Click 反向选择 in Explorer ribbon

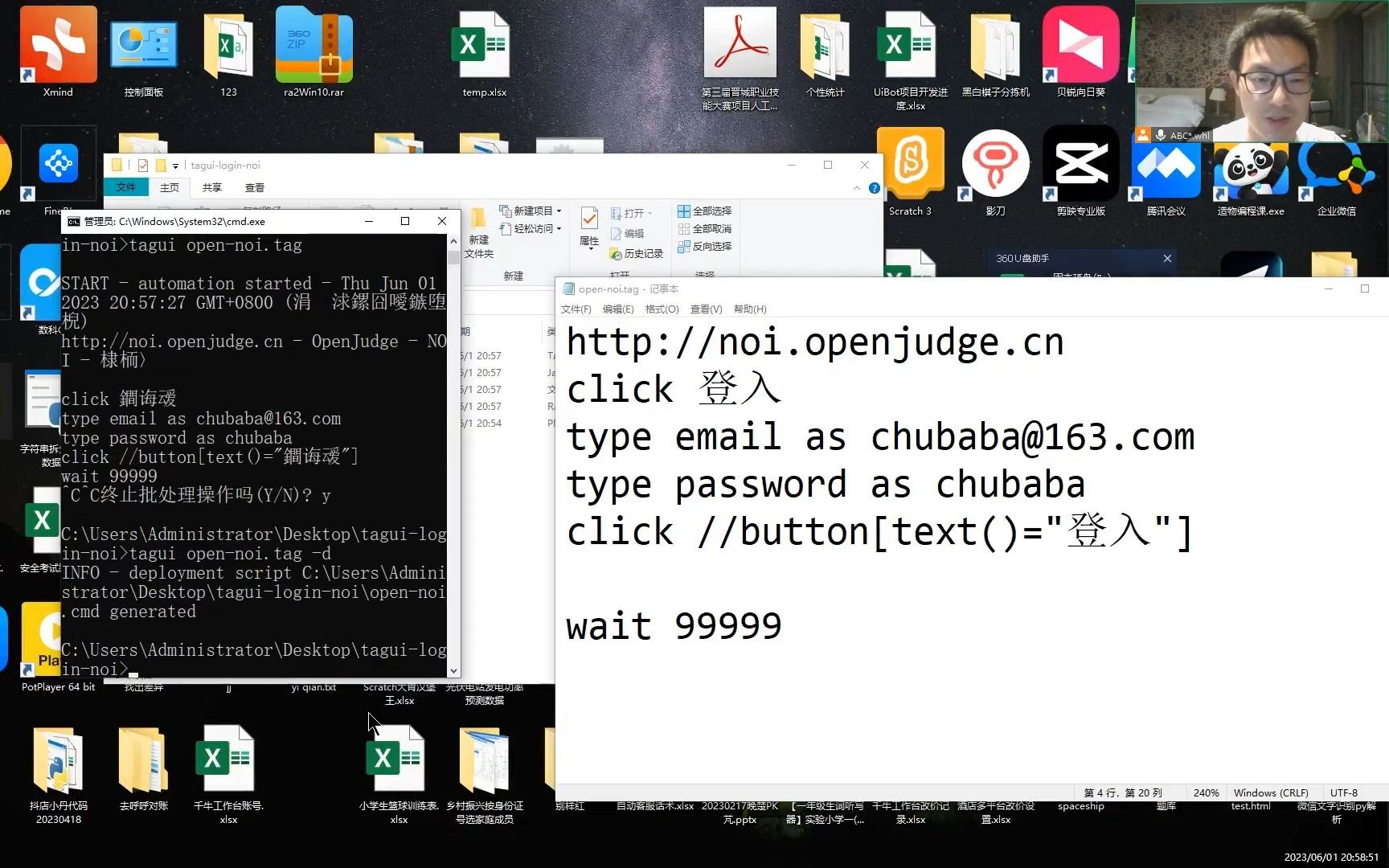click(x=704, y=246)
